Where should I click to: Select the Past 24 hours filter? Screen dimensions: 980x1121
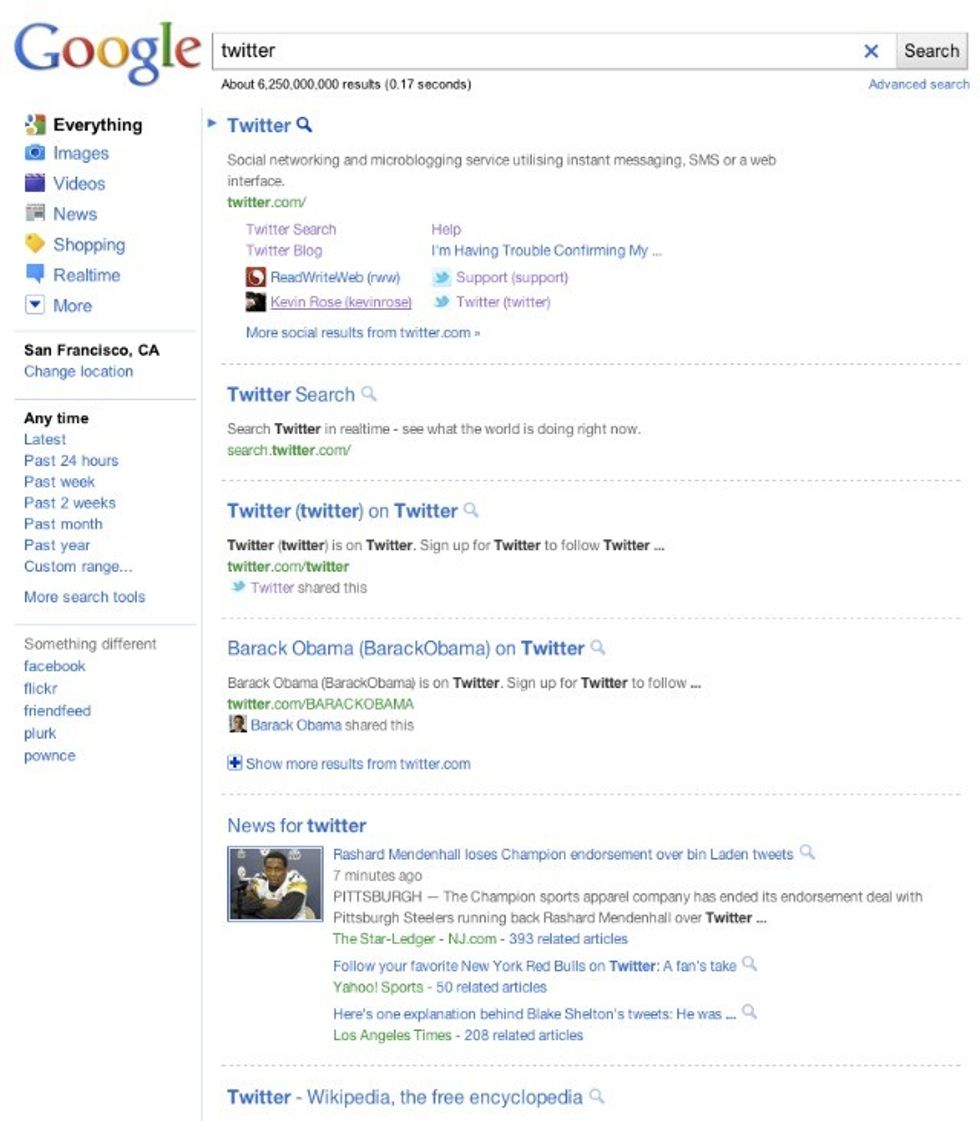[71, 460]
